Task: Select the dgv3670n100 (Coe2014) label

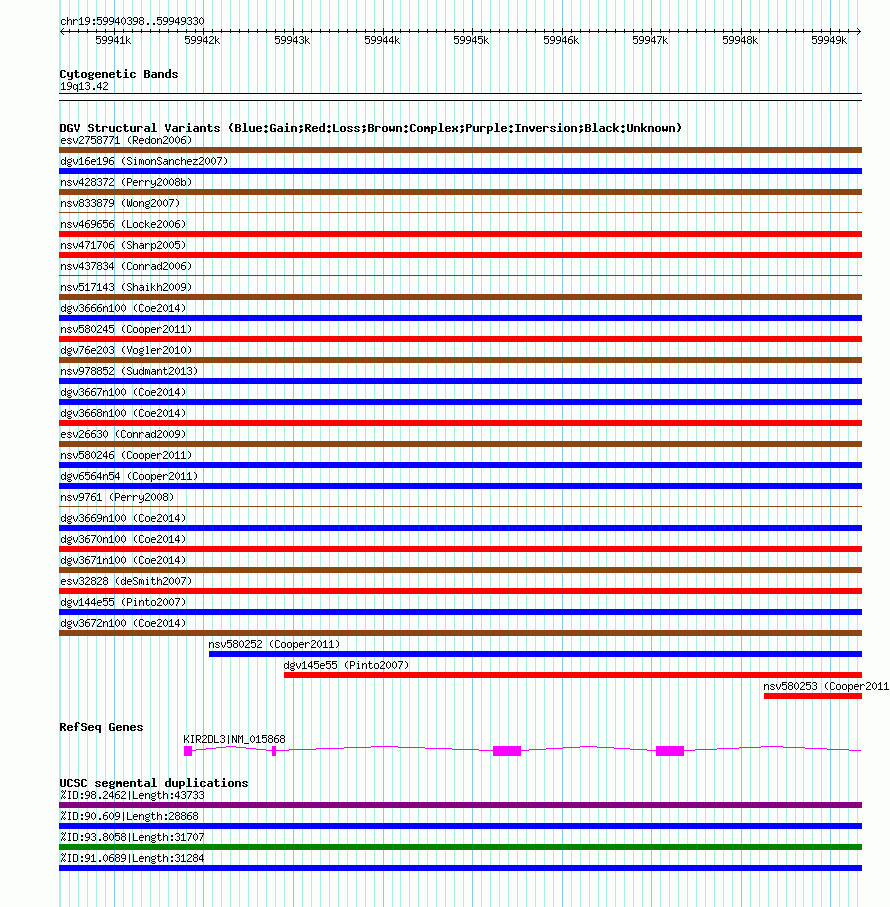Action: coord(123,539)
